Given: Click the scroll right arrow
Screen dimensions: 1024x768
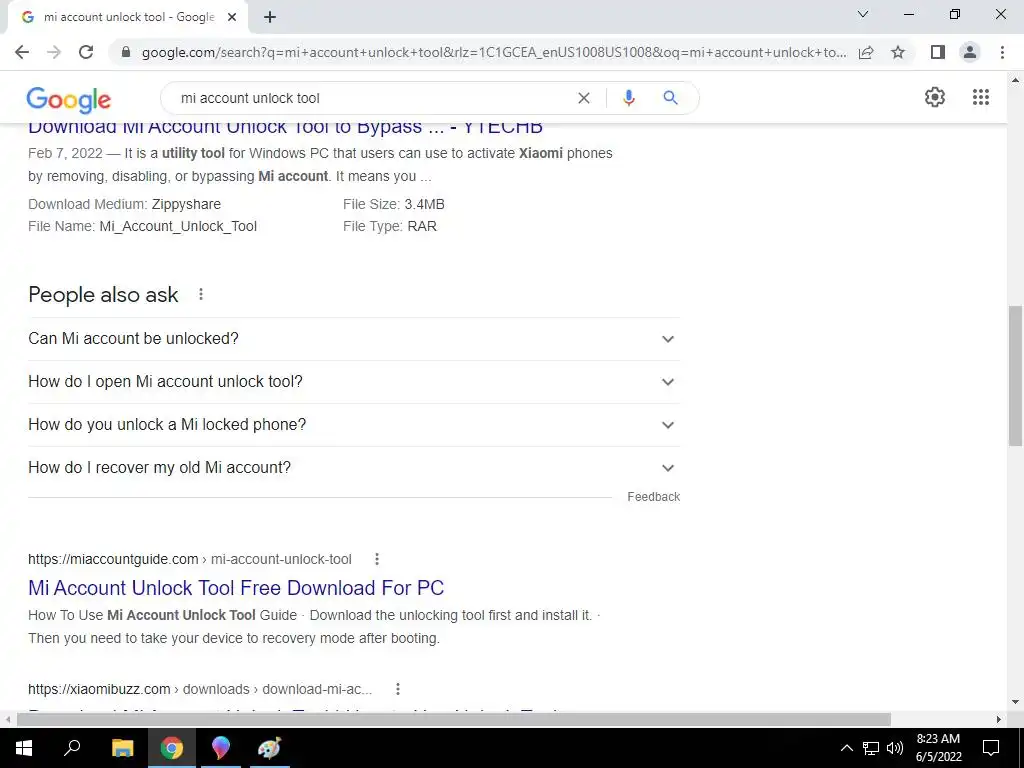Looking at the screenshot, I should pos(999,719).
